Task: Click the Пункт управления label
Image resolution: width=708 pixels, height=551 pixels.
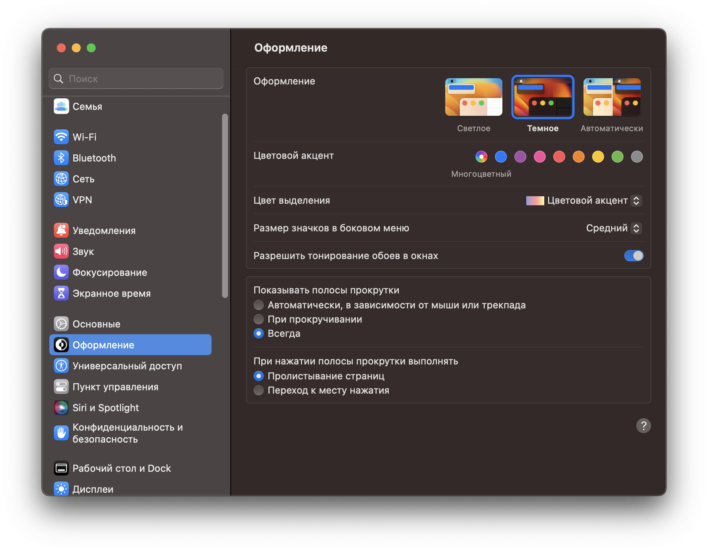Action: (115, 387)
